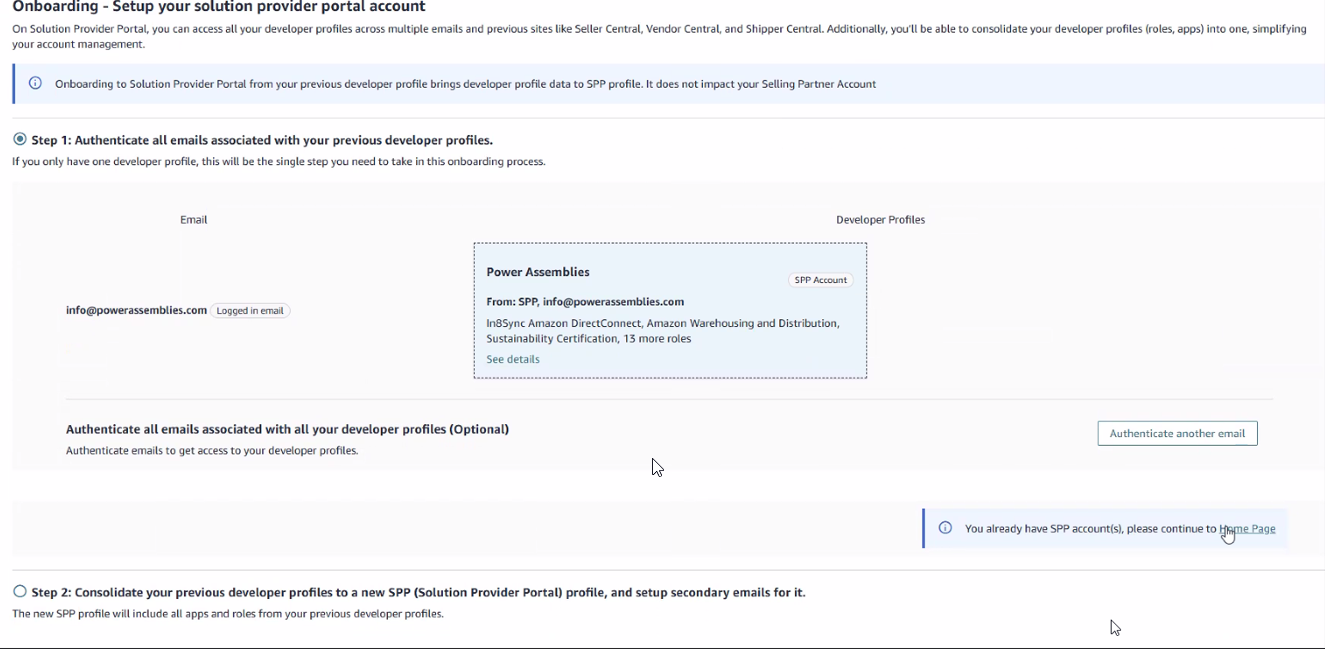Click the Step 2 consolidate developer profiles heading
The height and width of the screenshot is (649, 1325).
pos(418,592)
